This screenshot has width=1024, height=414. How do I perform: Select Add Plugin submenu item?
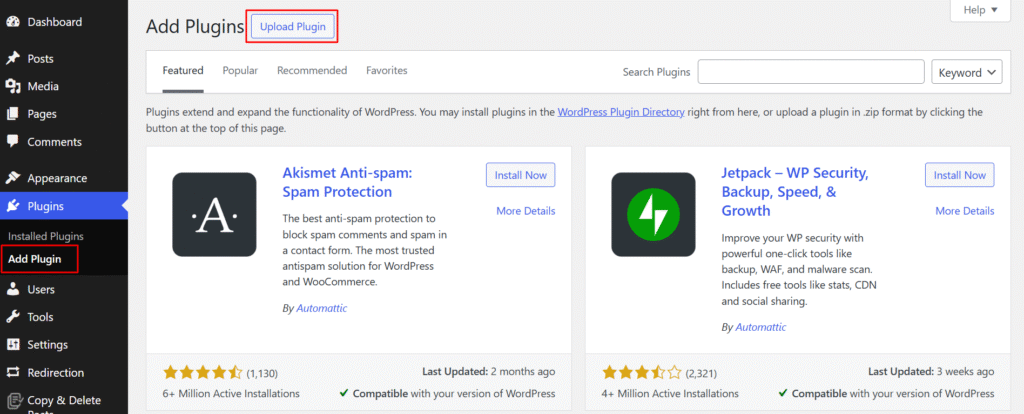tap(35, 259)
